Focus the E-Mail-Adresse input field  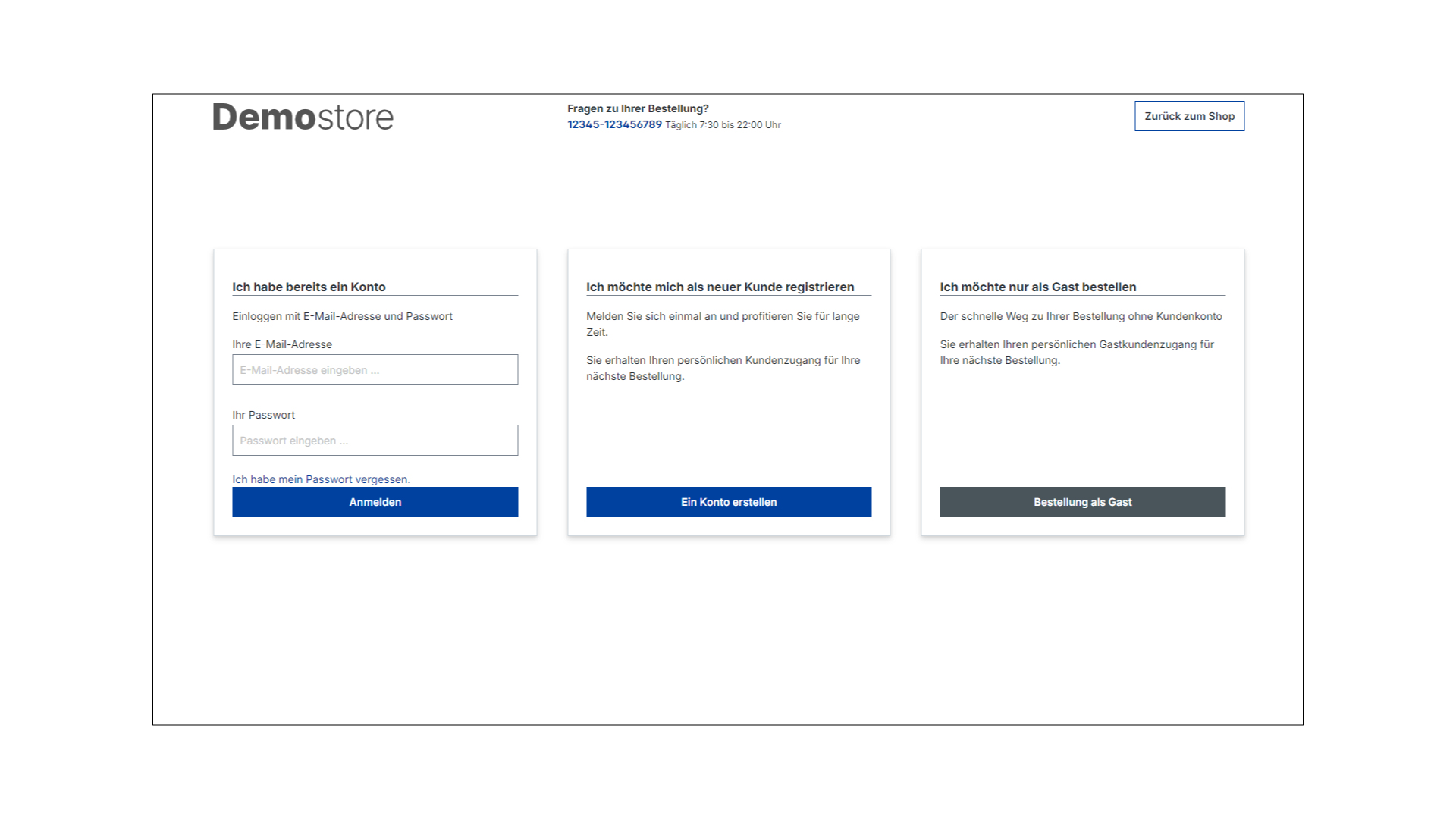(375, 370)
